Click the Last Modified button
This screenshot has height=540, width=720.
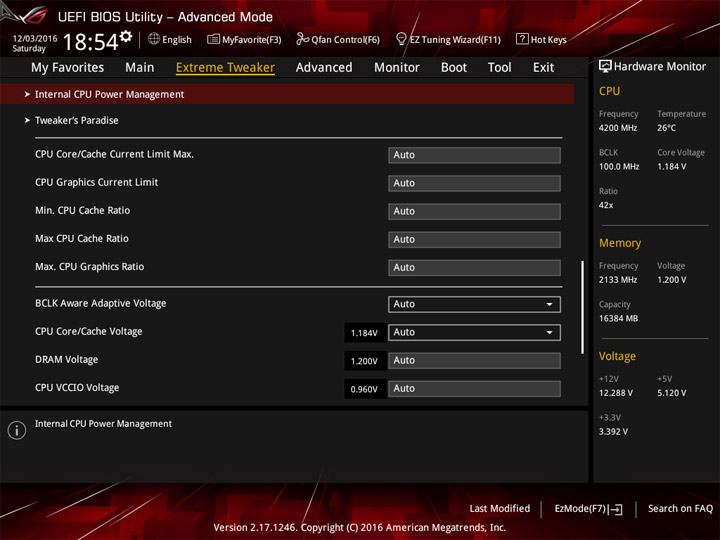pyautogui.click(x=500, y=508)
